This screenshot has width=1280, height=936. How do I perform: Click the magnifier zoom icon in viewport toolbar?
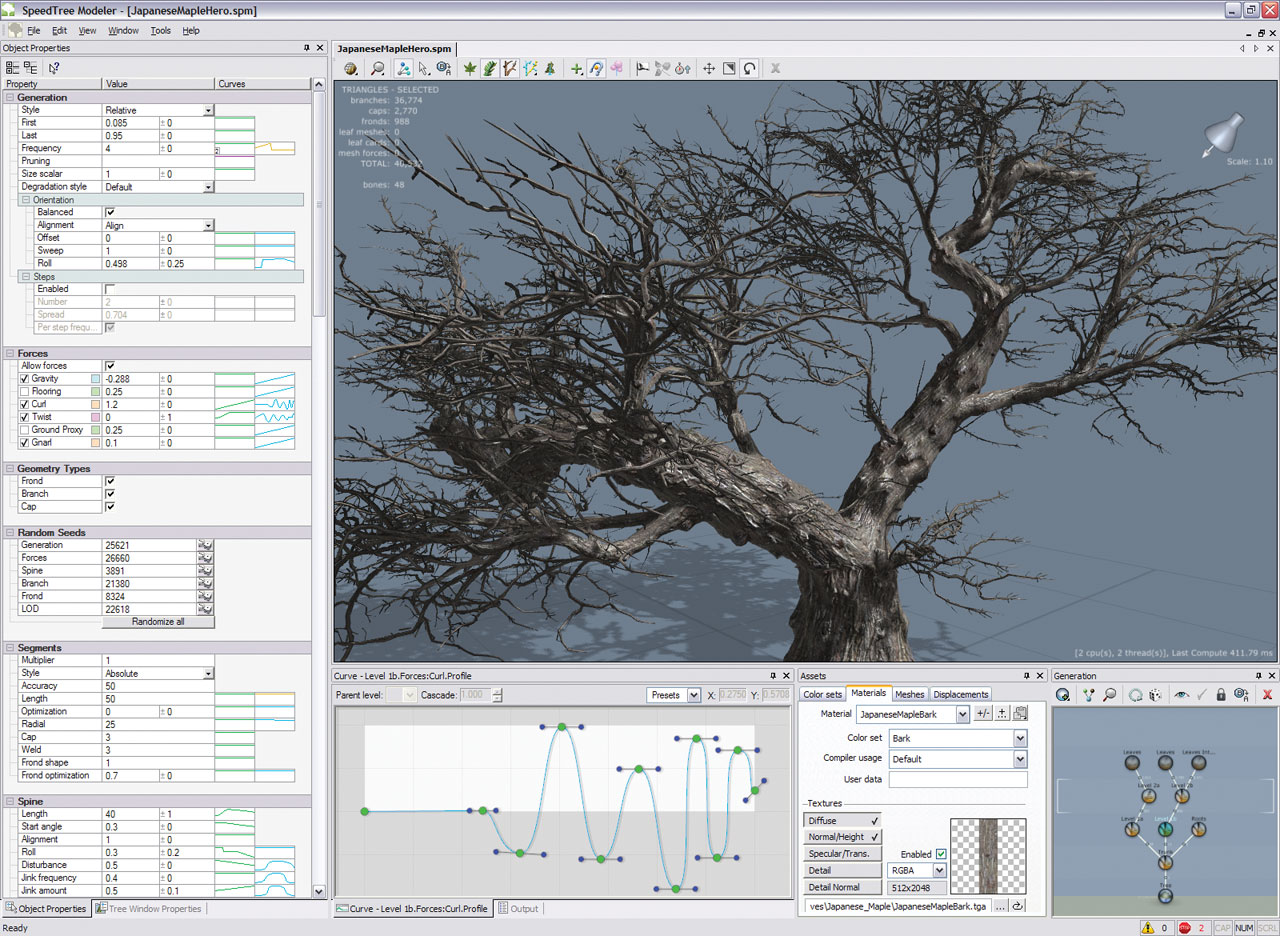tap(378, 69)
